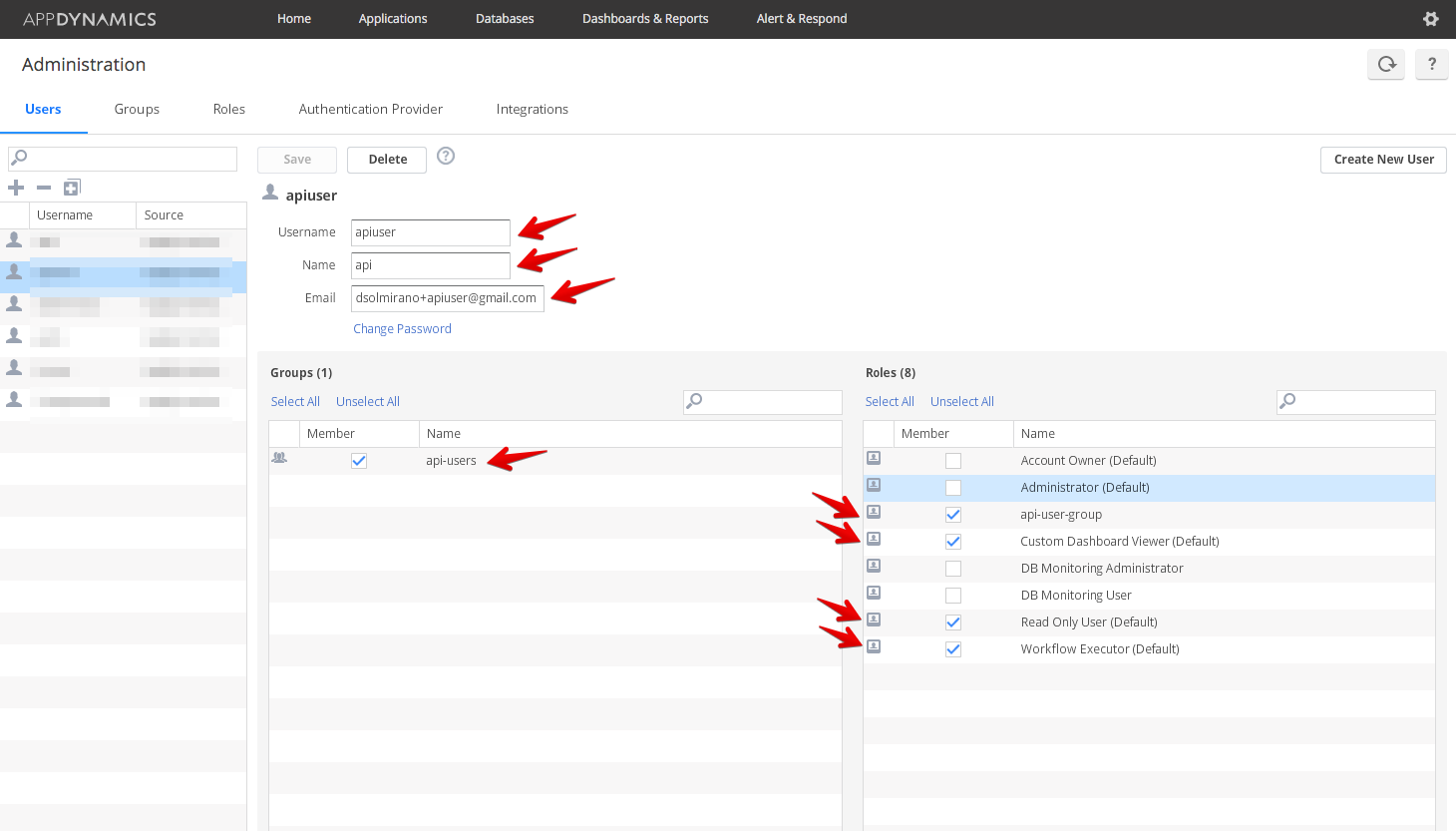This screenshot has width=1456, height=831.
Task: Click the Administrator role icon
Action: (874, 486)
